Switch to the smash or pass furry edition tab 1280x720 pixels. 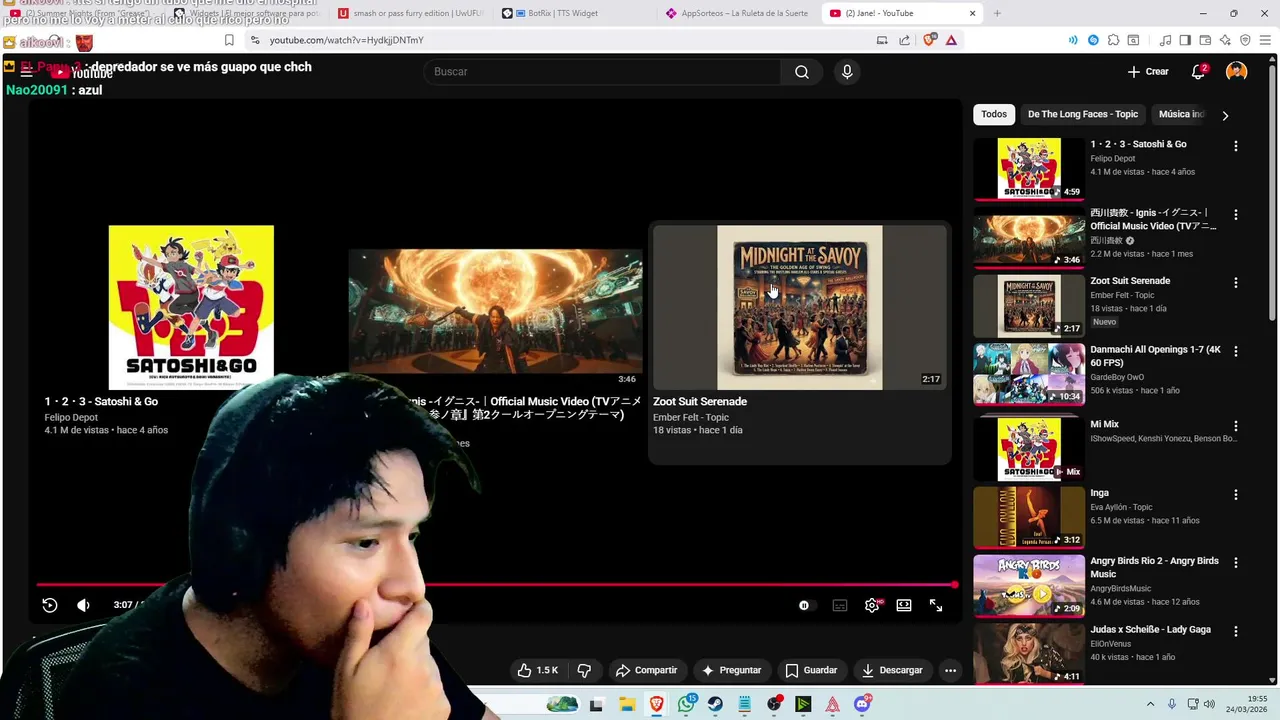[410, 13]
